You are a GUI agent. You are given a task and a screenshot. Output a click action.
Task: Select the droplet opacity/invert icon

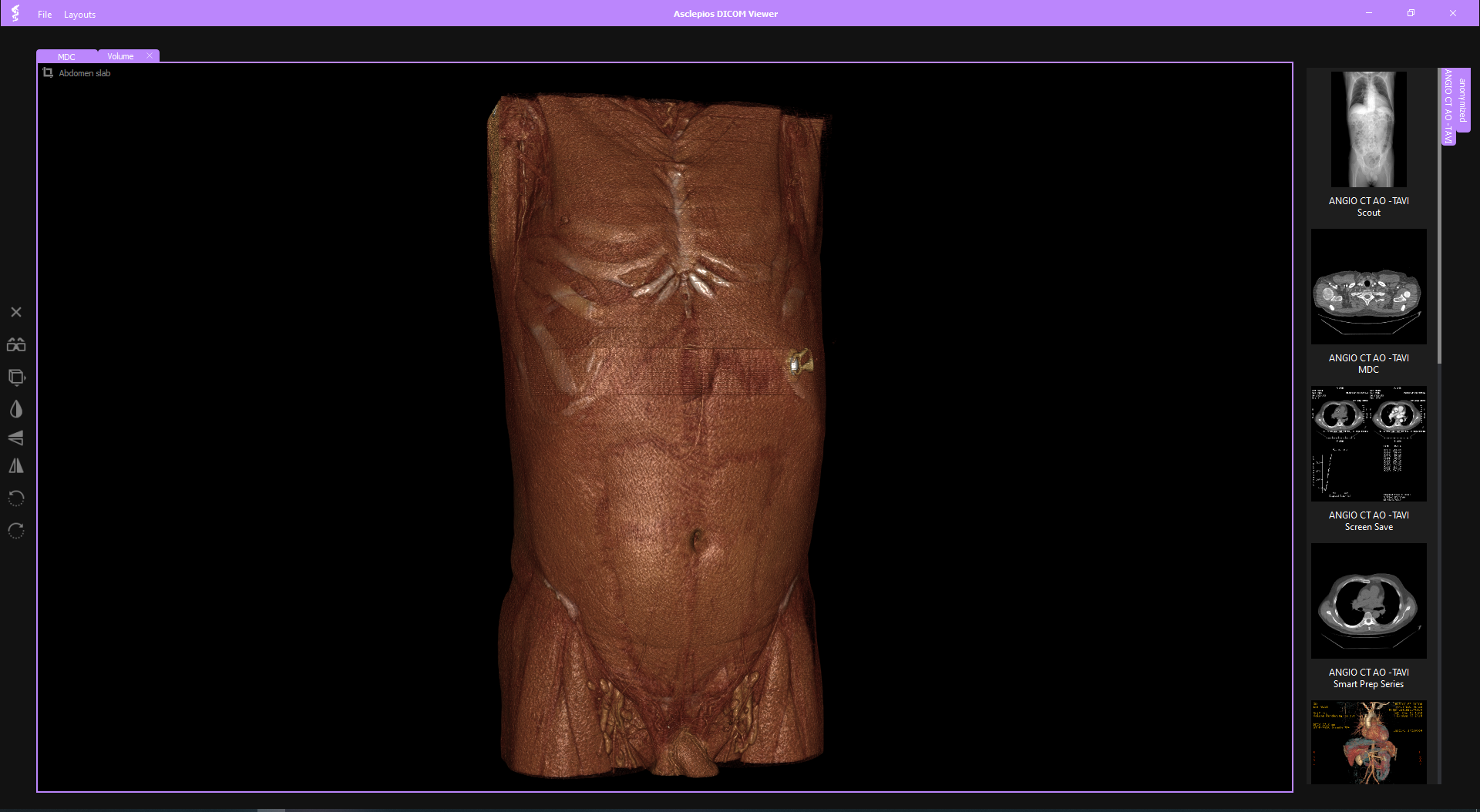(x=16, y=409)
